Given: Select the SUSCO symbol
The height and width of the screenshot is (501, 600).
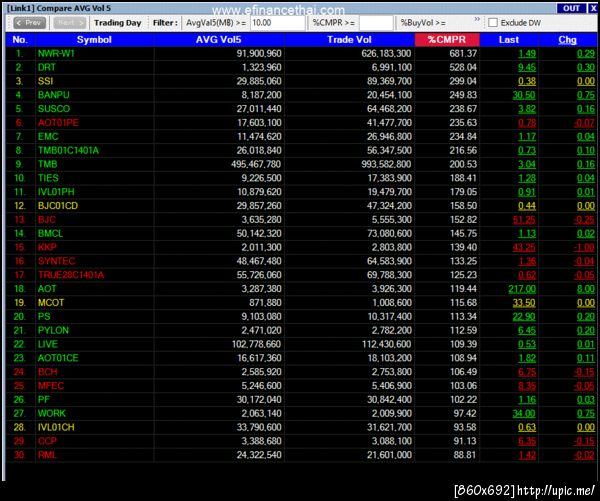Looking at the screenshot, I should (x=54, y=109).
